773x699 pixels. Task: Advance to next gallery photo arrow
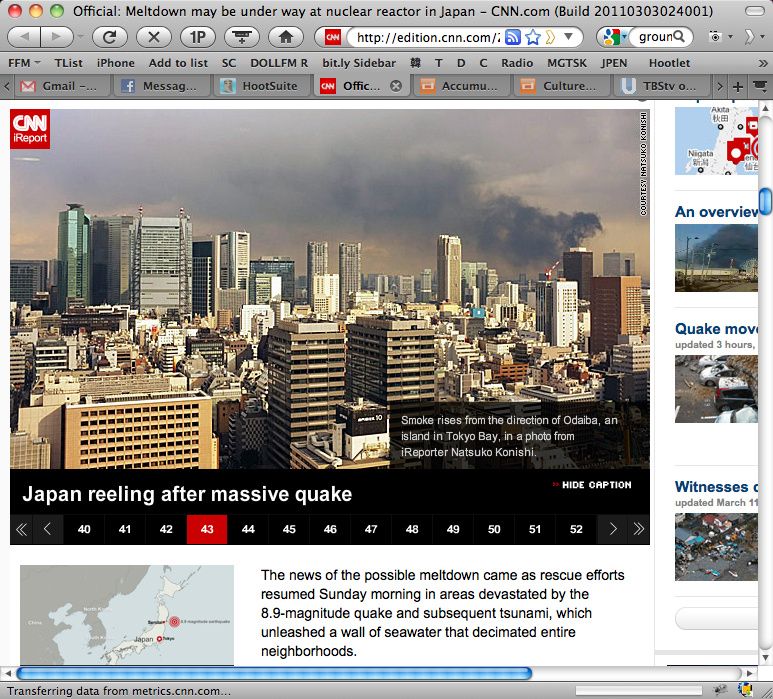pos(612,529)
